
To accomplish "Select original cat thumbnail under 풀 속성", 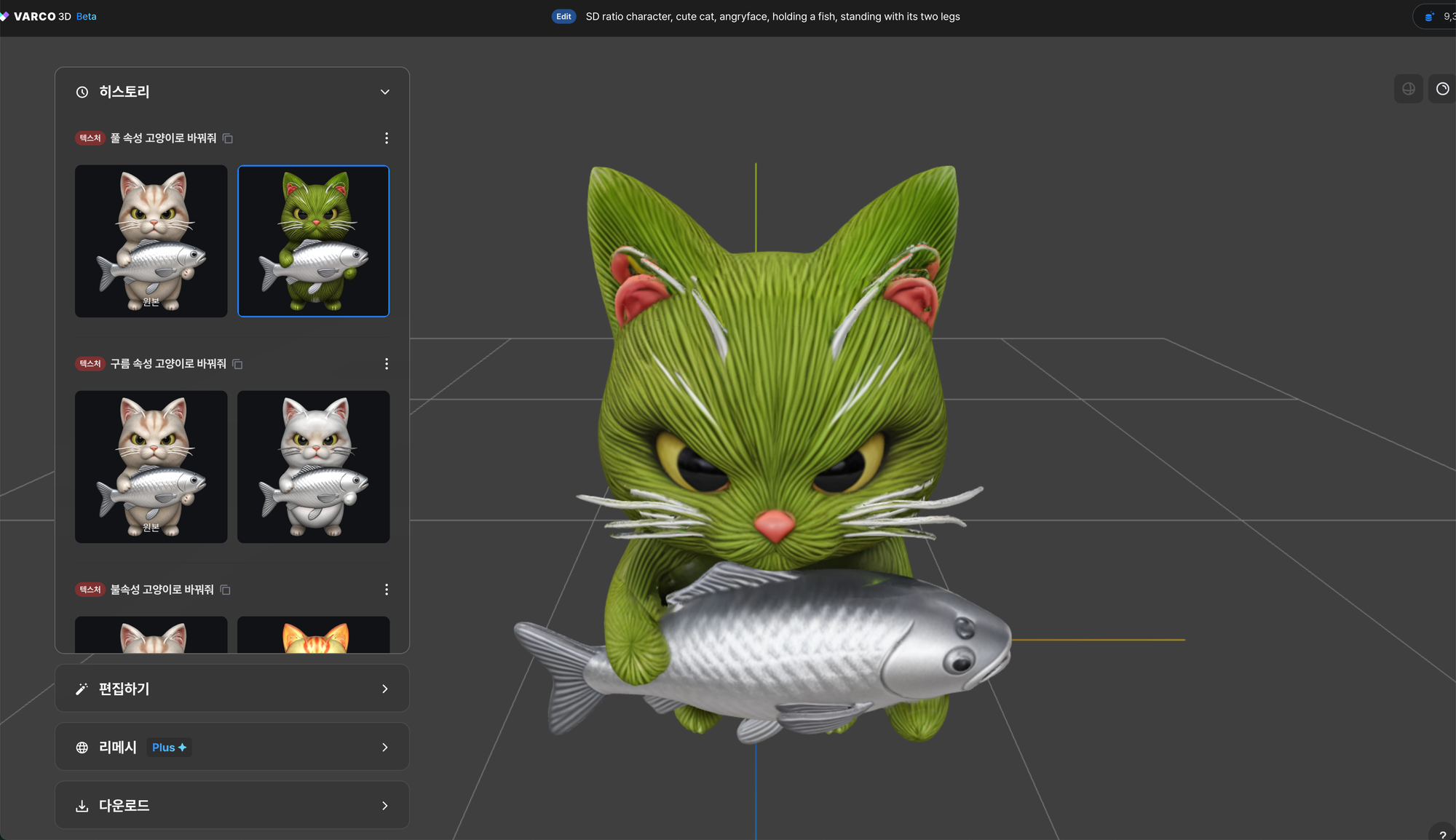I will click(x=151, y=241).
